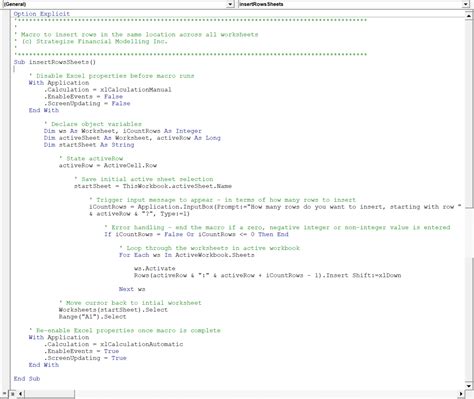Click the horizontal scrollbar thumb
The width and height of the screenshot is (474, 399).
49,394
